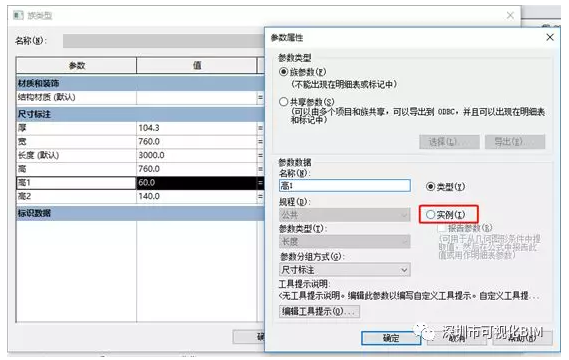Select the 厚 parameter name cell
This screenshot has width=569, height=360.
click(77, 128)
